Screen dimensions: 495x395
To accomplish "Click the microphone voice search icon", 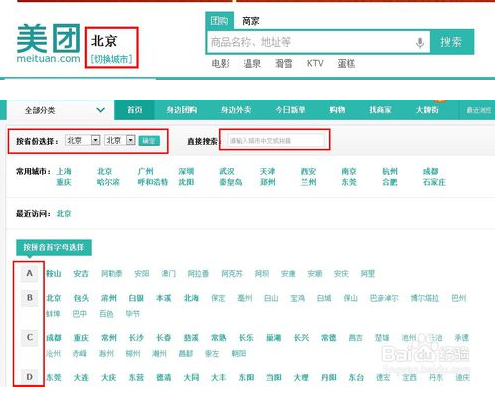I will (420, 43).
